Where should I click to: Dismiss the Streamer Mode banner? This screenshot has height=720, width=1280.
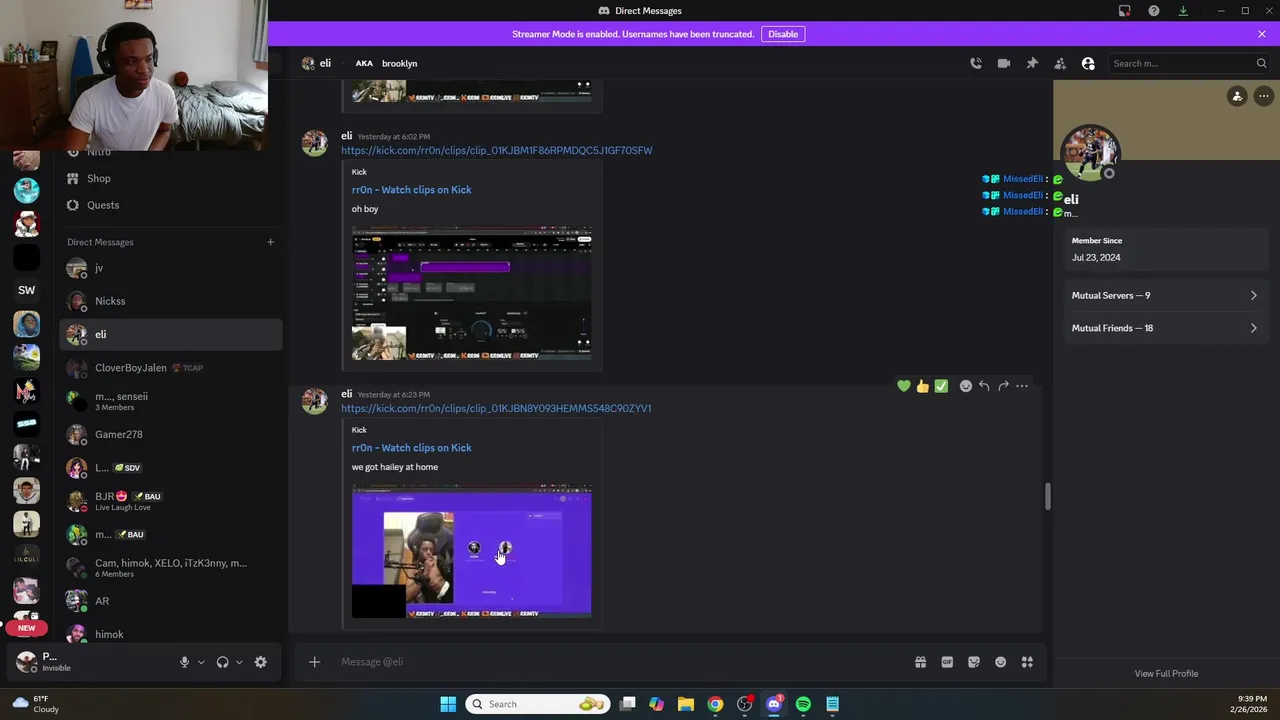[x=1262, y=34]
